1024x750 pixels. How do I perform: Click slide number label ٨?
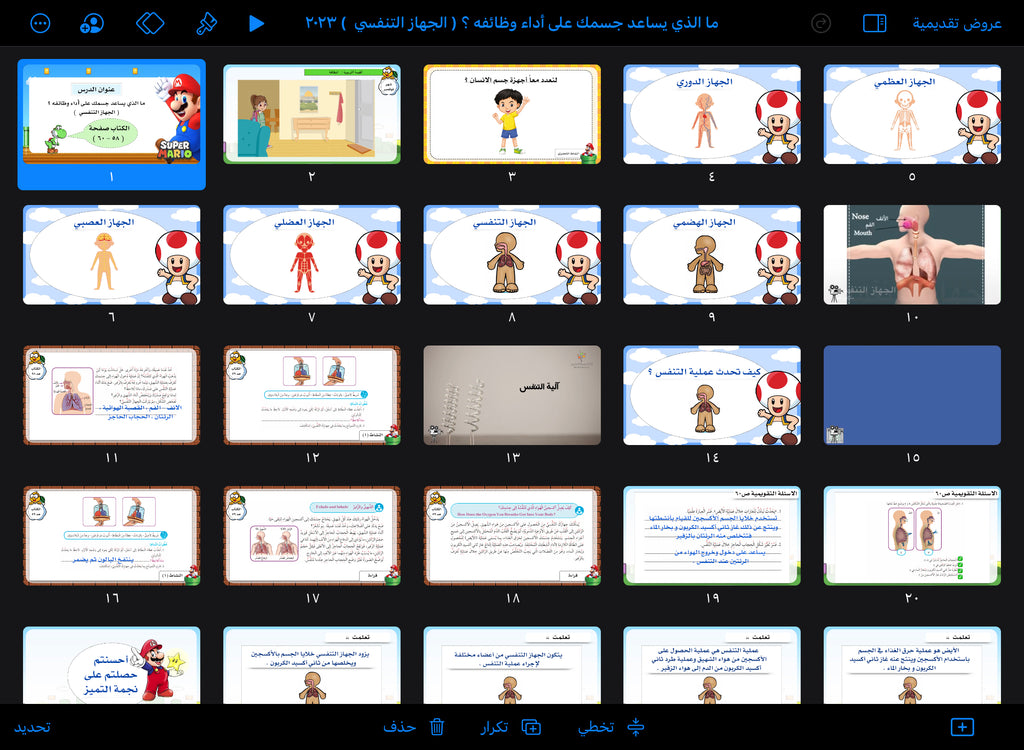point(512,317)
